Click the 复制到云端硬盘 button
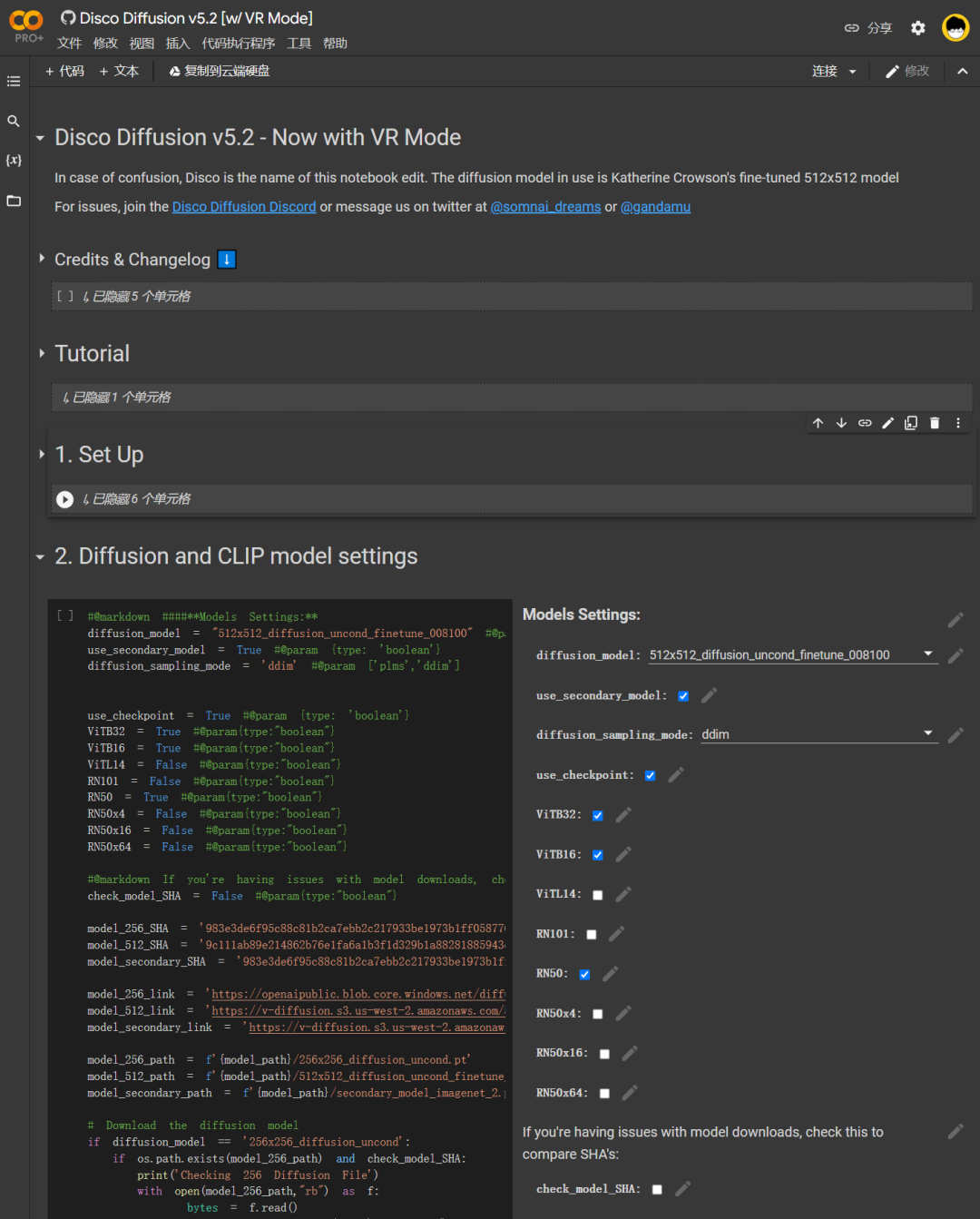 (220, 71)
